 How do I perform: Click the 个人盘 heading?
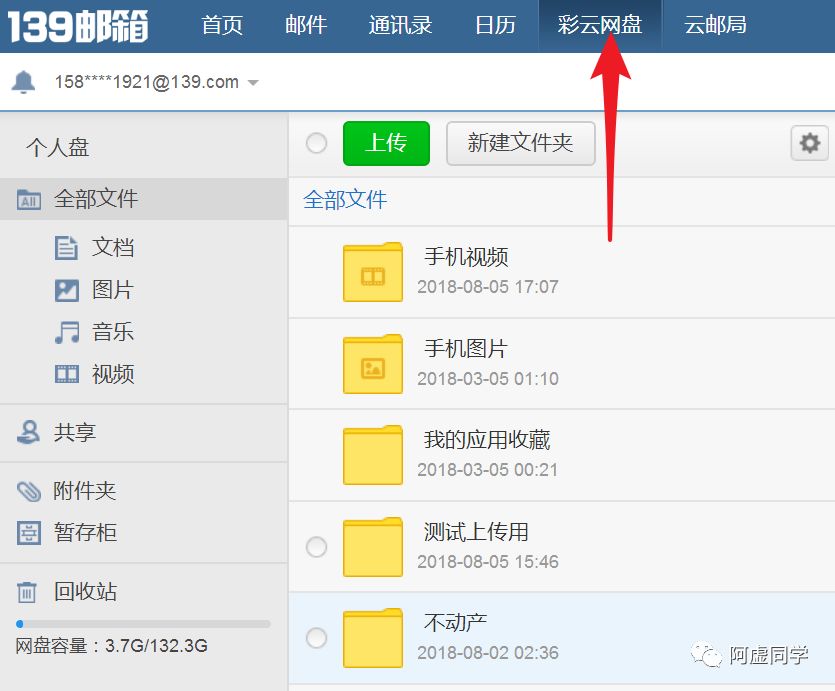coord(58,147)
